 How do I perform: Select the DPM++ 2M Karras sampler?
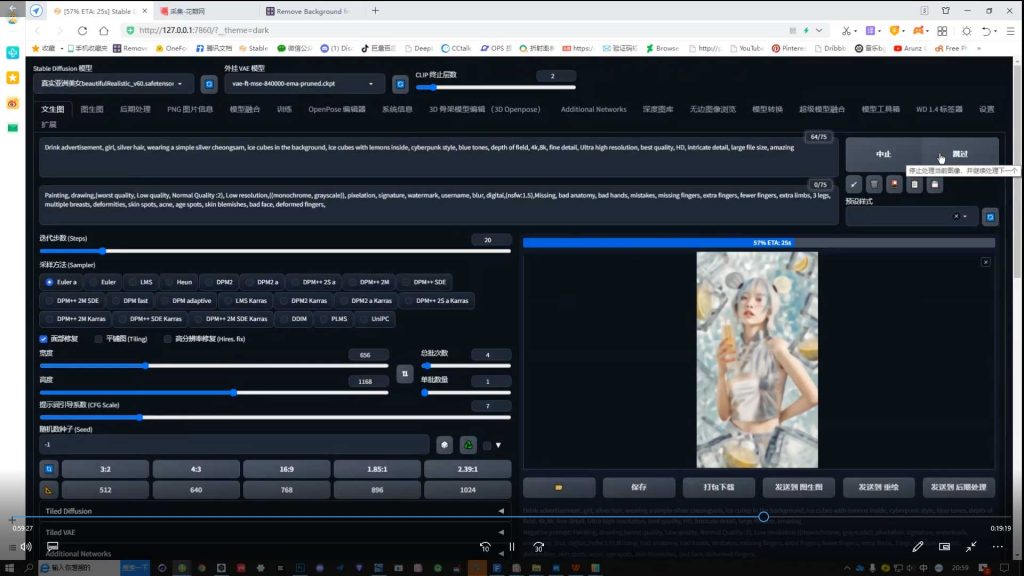[x=75, y=318]
